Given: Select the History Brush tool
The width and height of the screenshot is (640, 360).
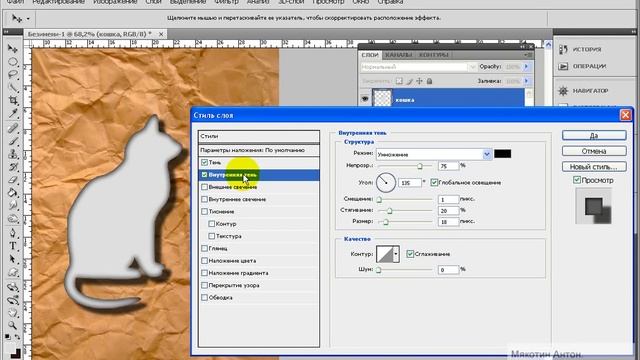Looking at the screenshot, I should [x=13, y=167].
